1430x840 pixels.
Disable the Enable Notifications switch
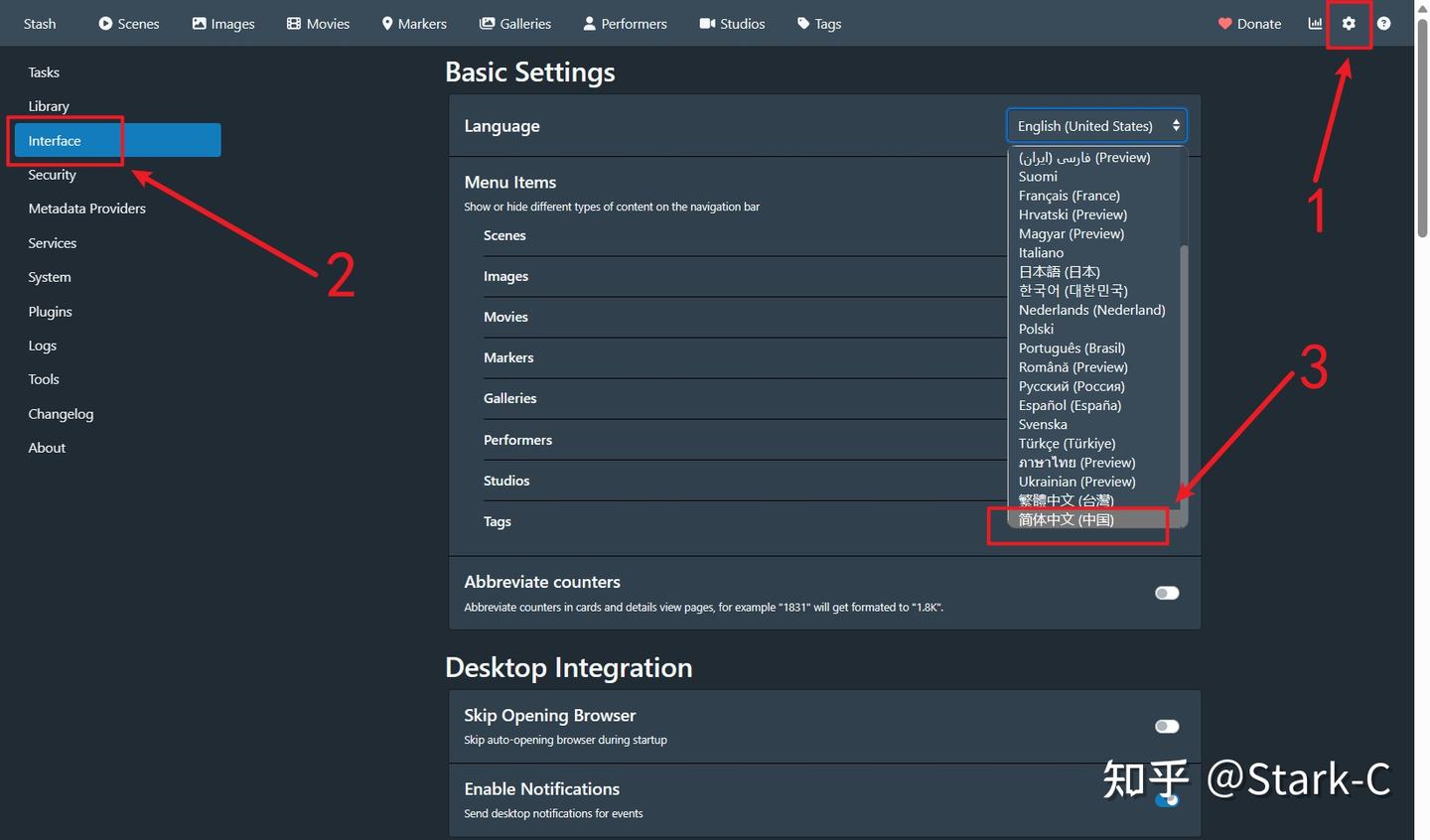point(1167,799)
